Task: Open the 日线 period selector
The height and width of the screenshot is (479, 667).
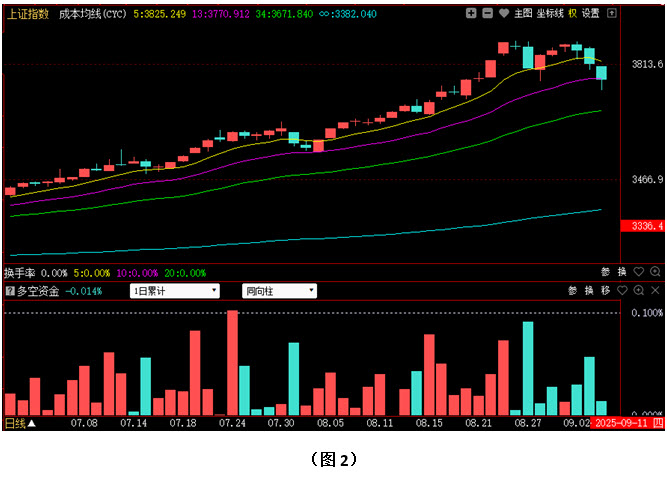Action: click(20, 423)
